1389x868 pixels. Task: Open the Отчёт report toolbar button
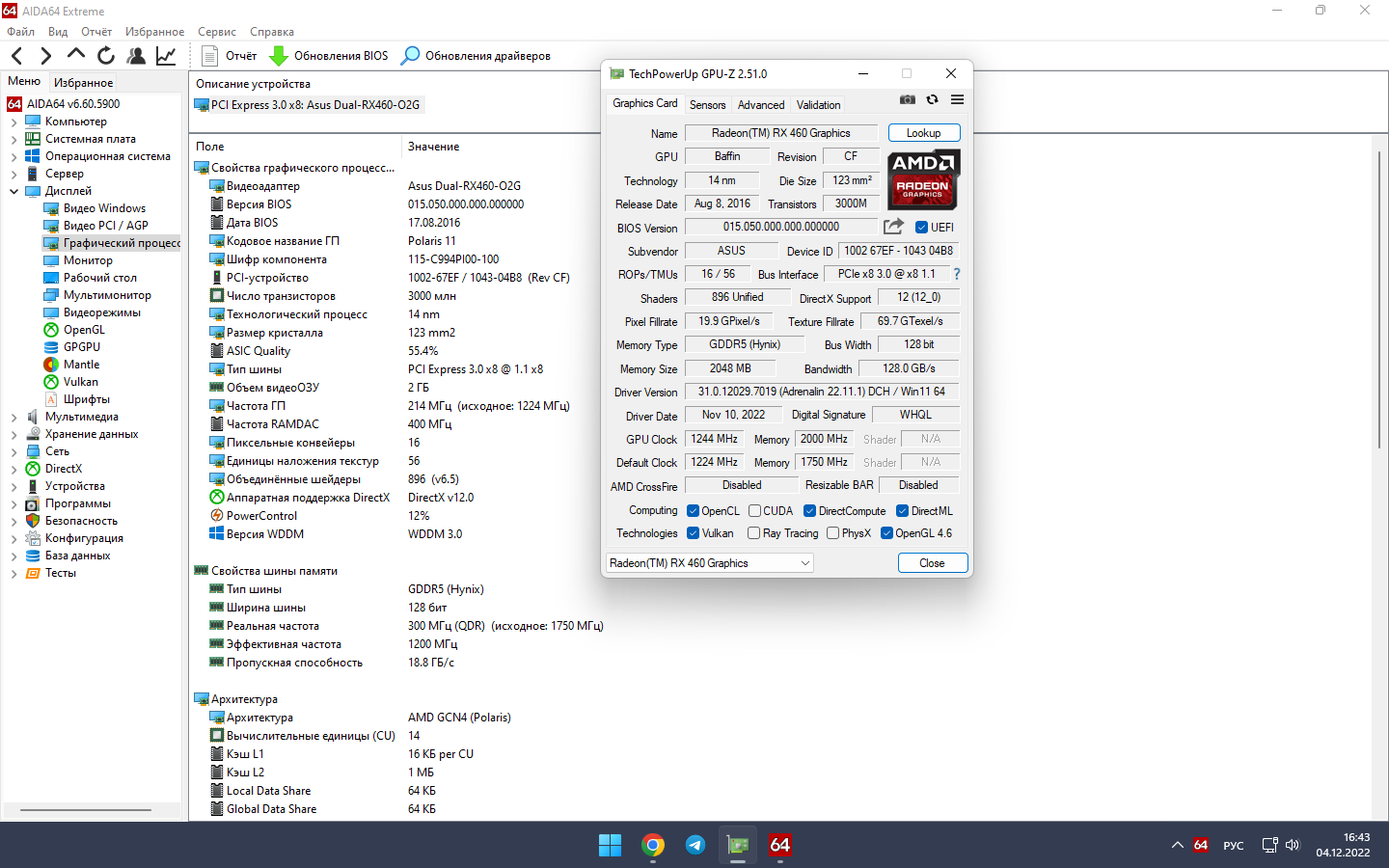(x=230, y=56)
